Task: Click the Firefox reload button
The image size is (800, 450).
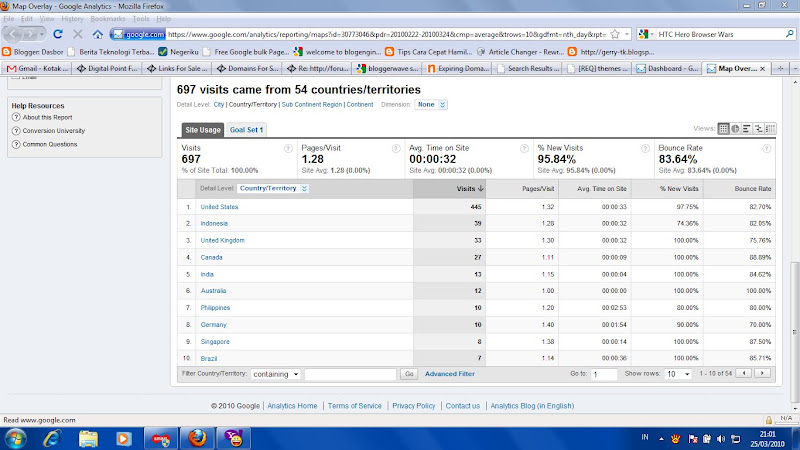Action: tap(58, 34)
